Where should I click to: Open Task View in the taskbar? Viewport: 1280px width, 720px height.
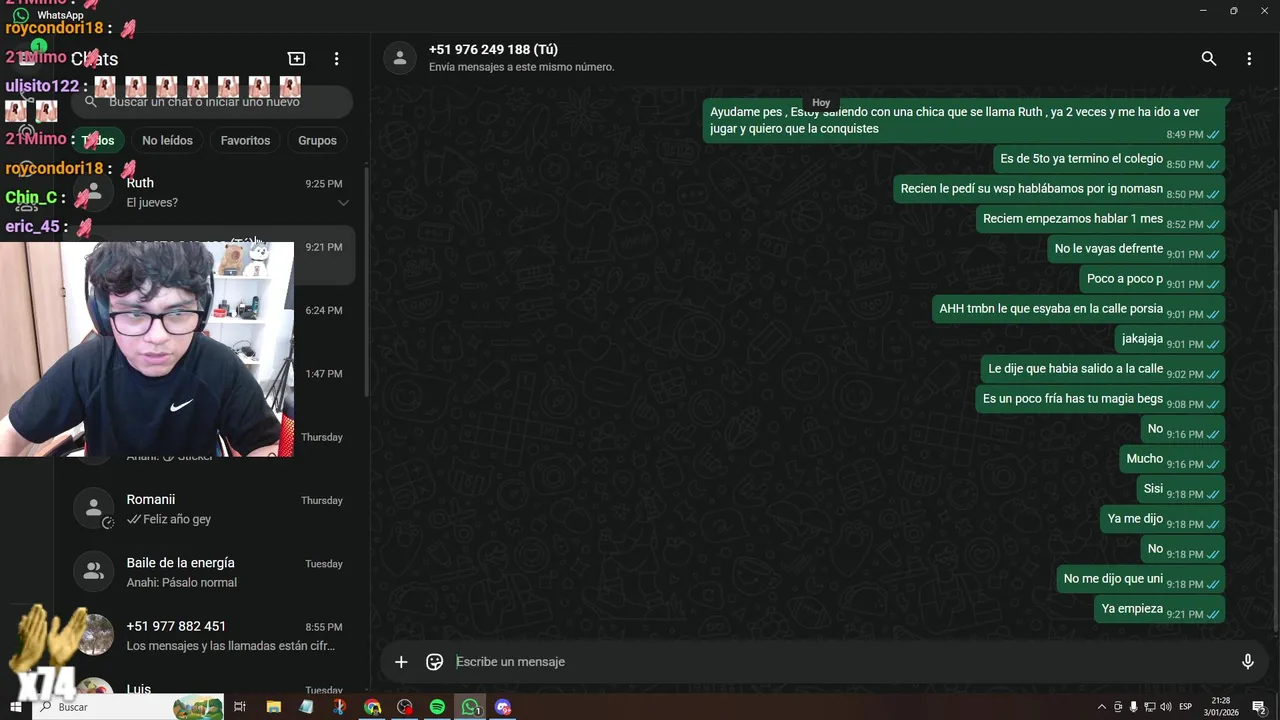point(240,707)
